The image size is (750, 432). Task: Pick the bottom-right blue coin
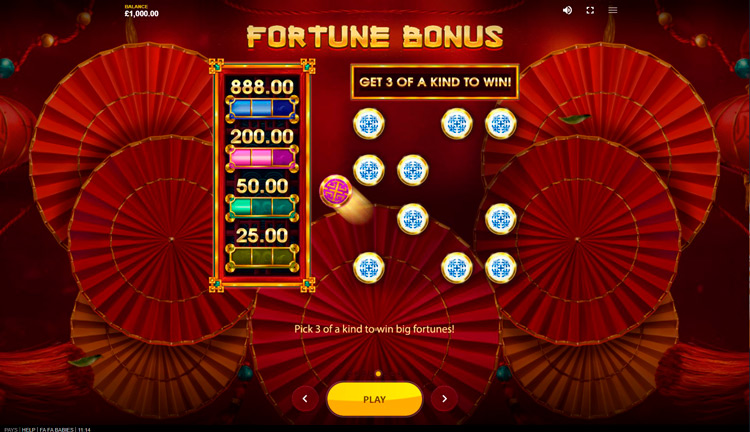tap(501, 268)
